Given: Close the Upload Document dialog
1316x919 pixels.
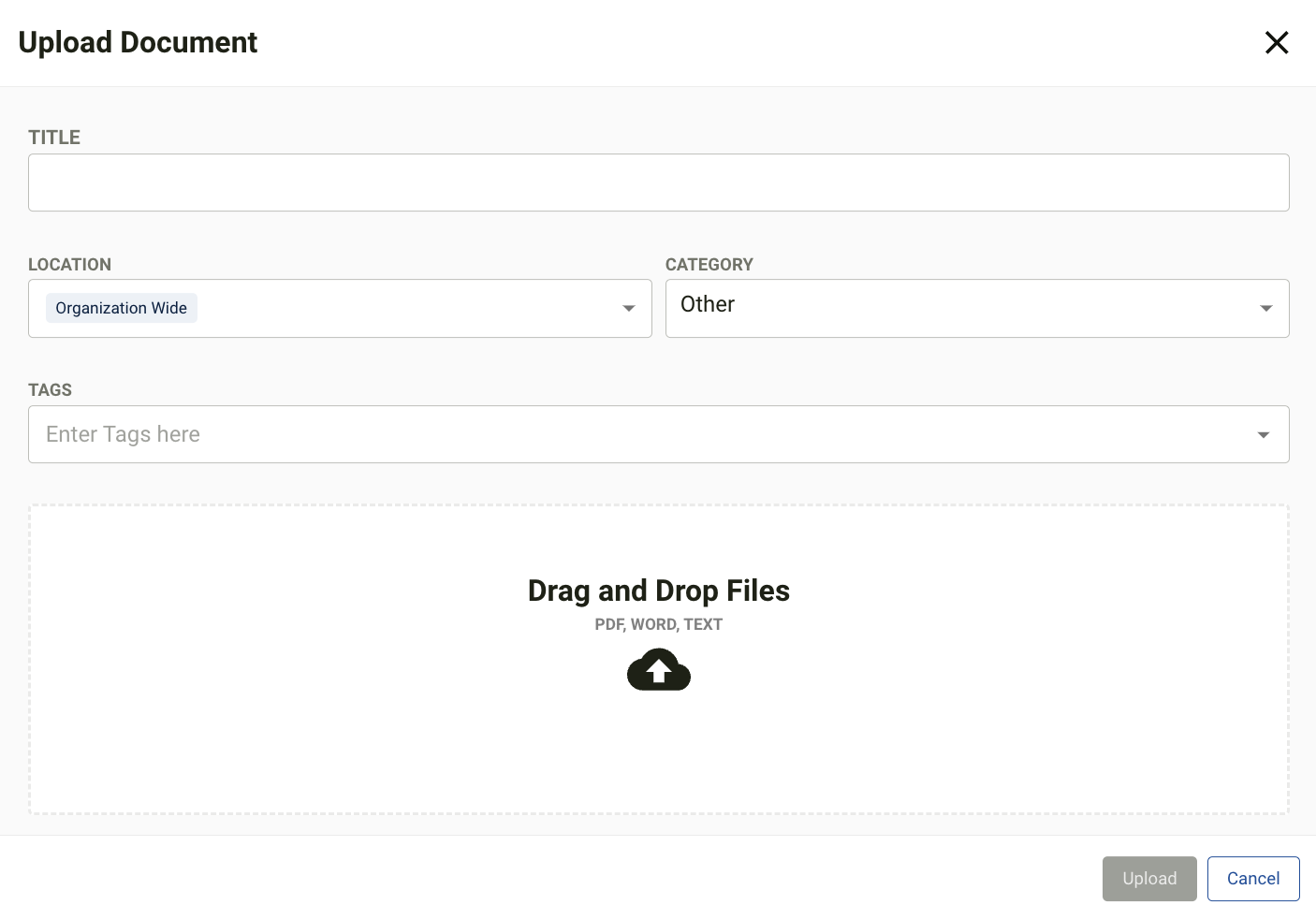Looking at the screenshot, I should (x=1277, y=43).
